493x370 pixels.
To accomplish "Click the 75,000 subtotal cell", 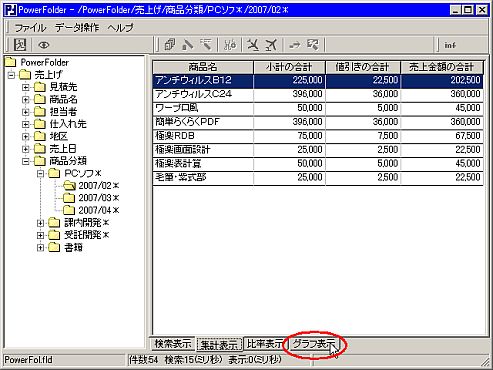I will point(289,136).
